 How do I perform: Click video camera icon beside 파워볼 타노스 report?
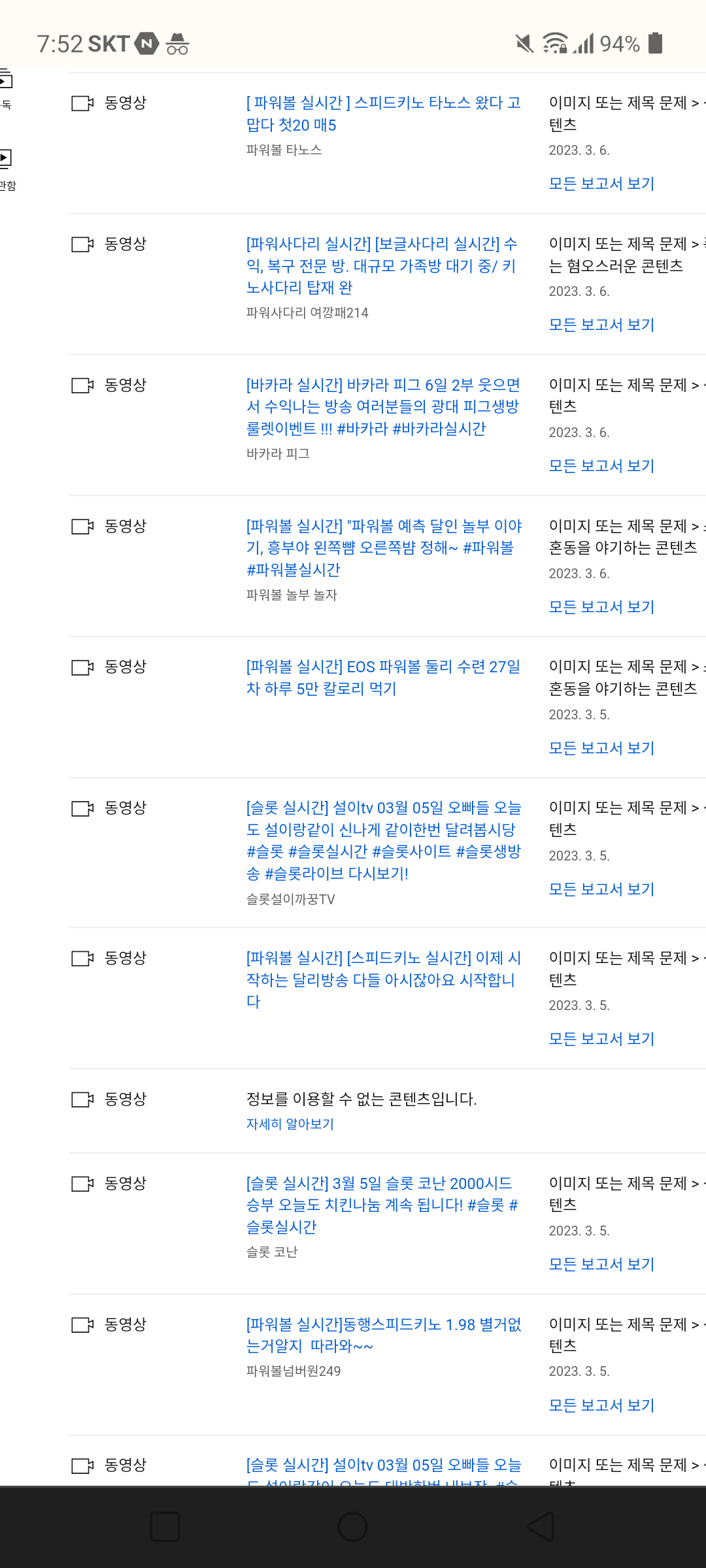pos(82,103)
